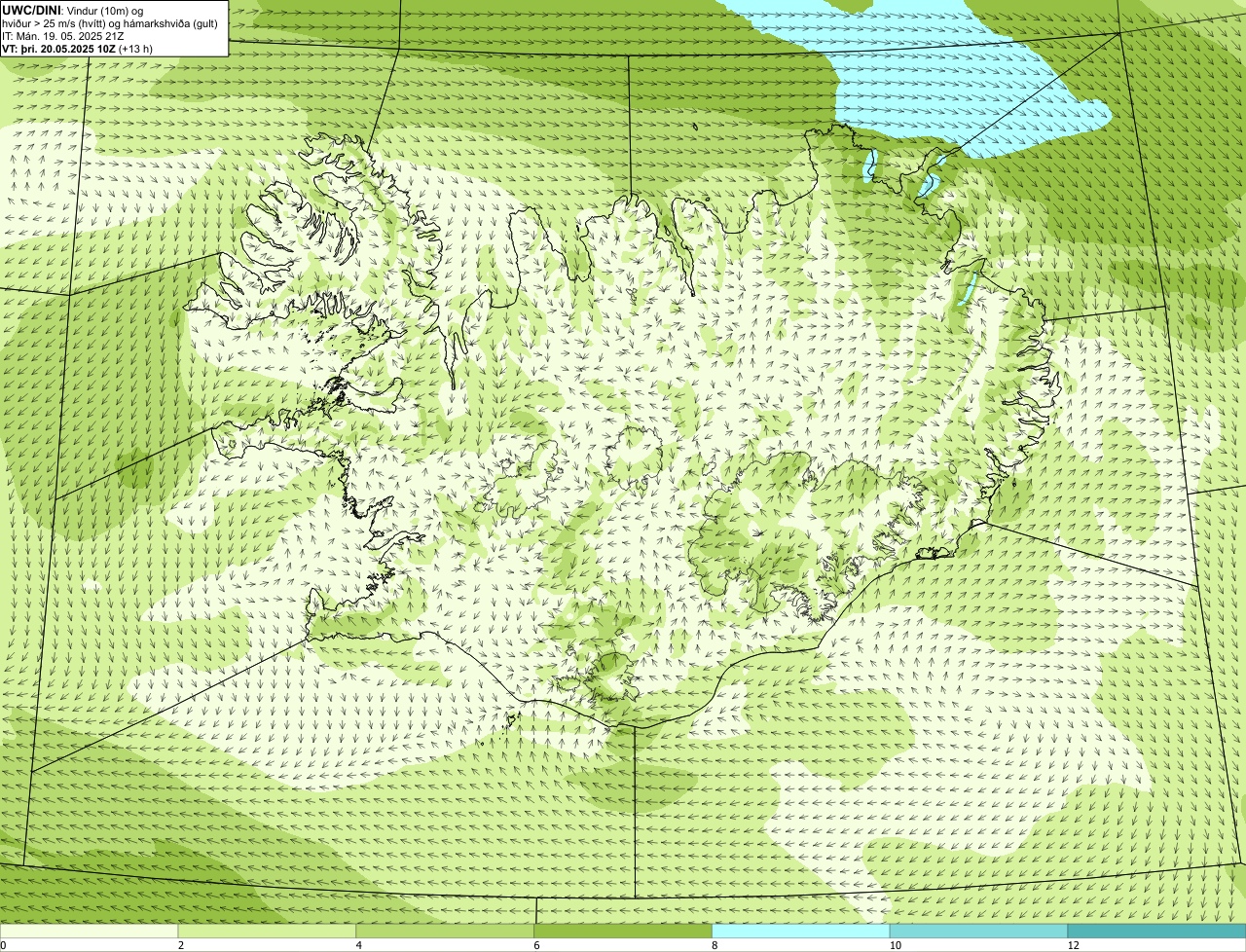Click the 2–4 m/s light green swatch
Screen dimensions: 1246x952
coord(268,932)
